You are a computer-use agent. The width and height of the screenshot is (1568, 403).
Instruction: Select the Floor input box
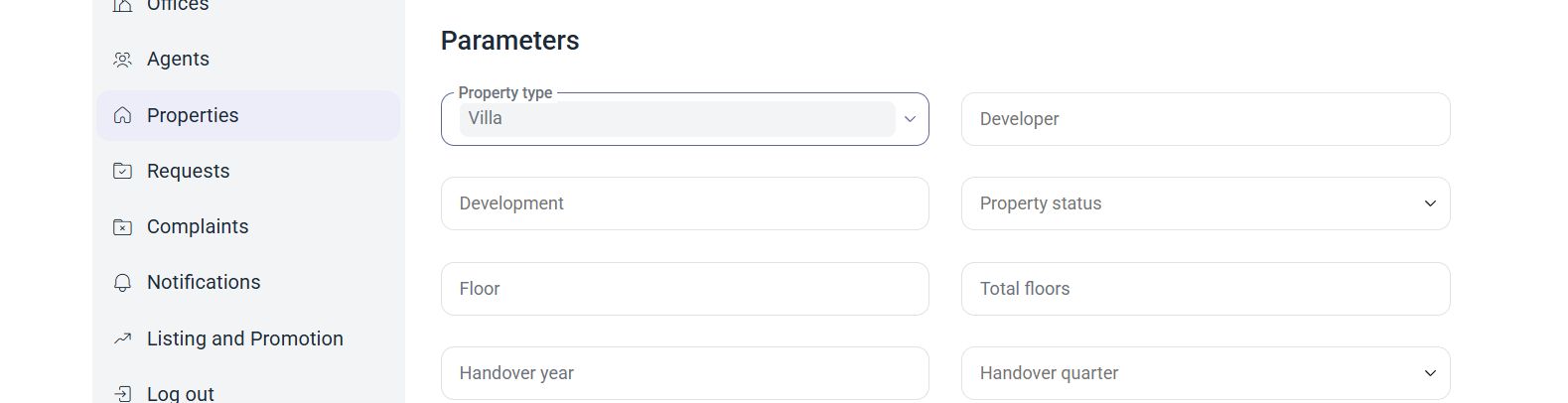685,289
